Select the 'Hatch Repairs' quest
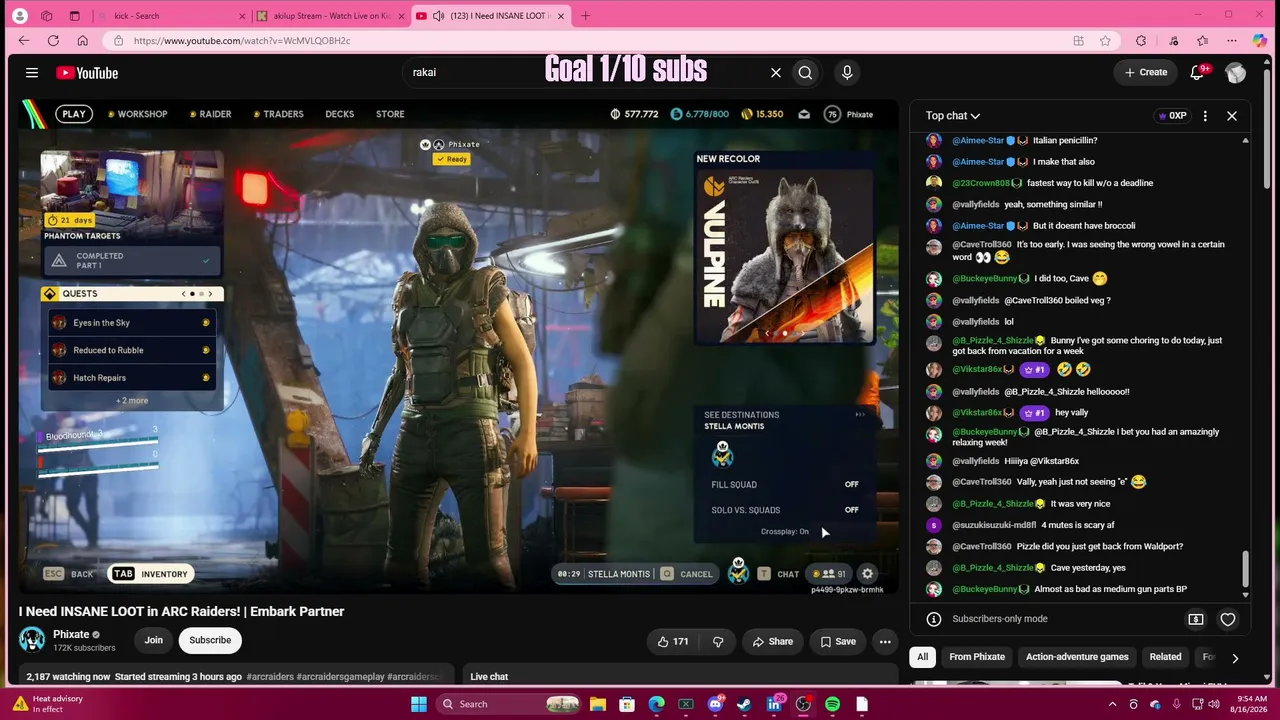This screenshot has width=1280, height=720. (x=131, y=378)
